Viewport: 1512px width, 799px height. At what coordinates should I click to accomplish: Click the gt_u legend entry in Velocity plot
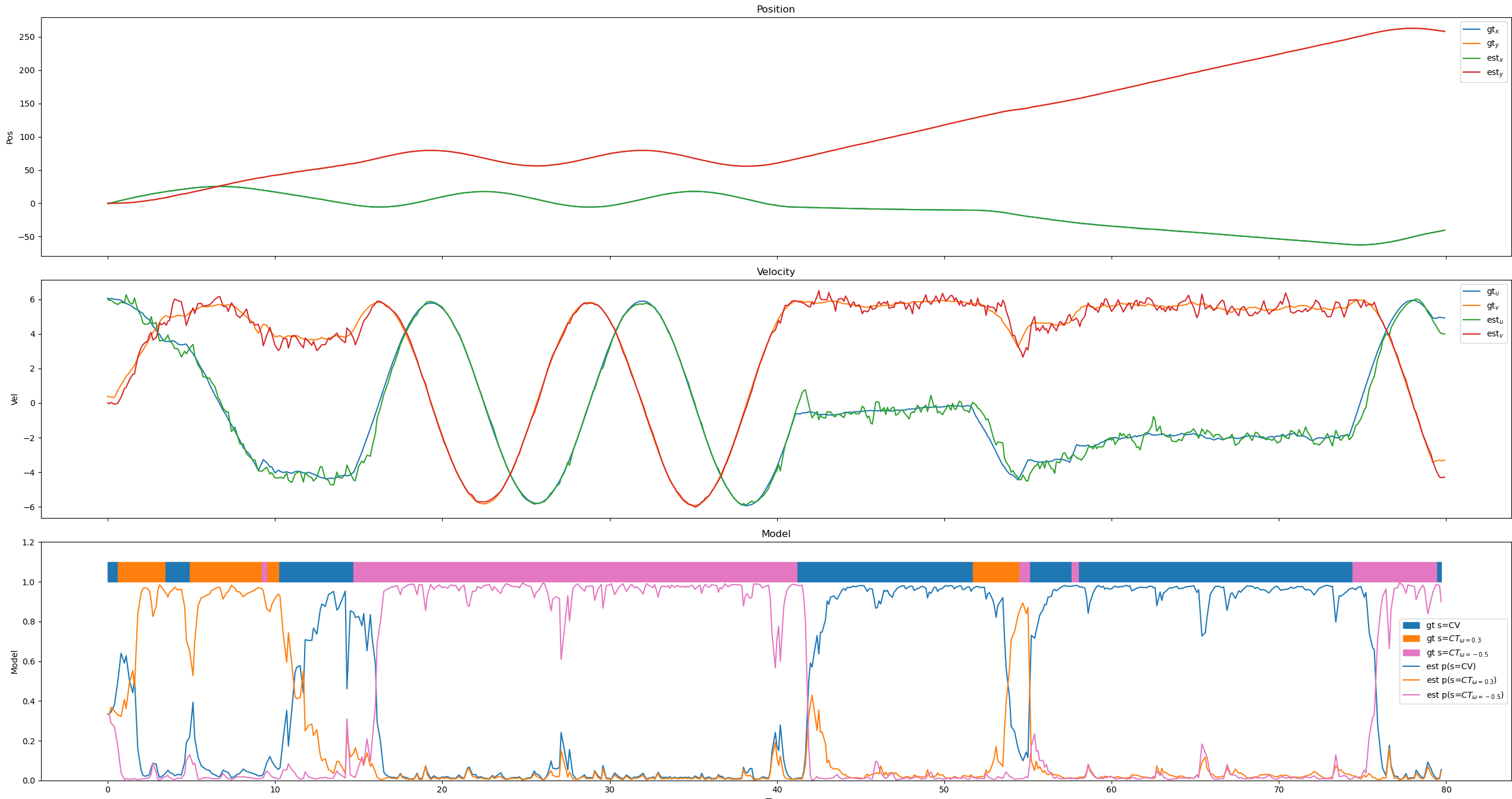coord(1492,292)
